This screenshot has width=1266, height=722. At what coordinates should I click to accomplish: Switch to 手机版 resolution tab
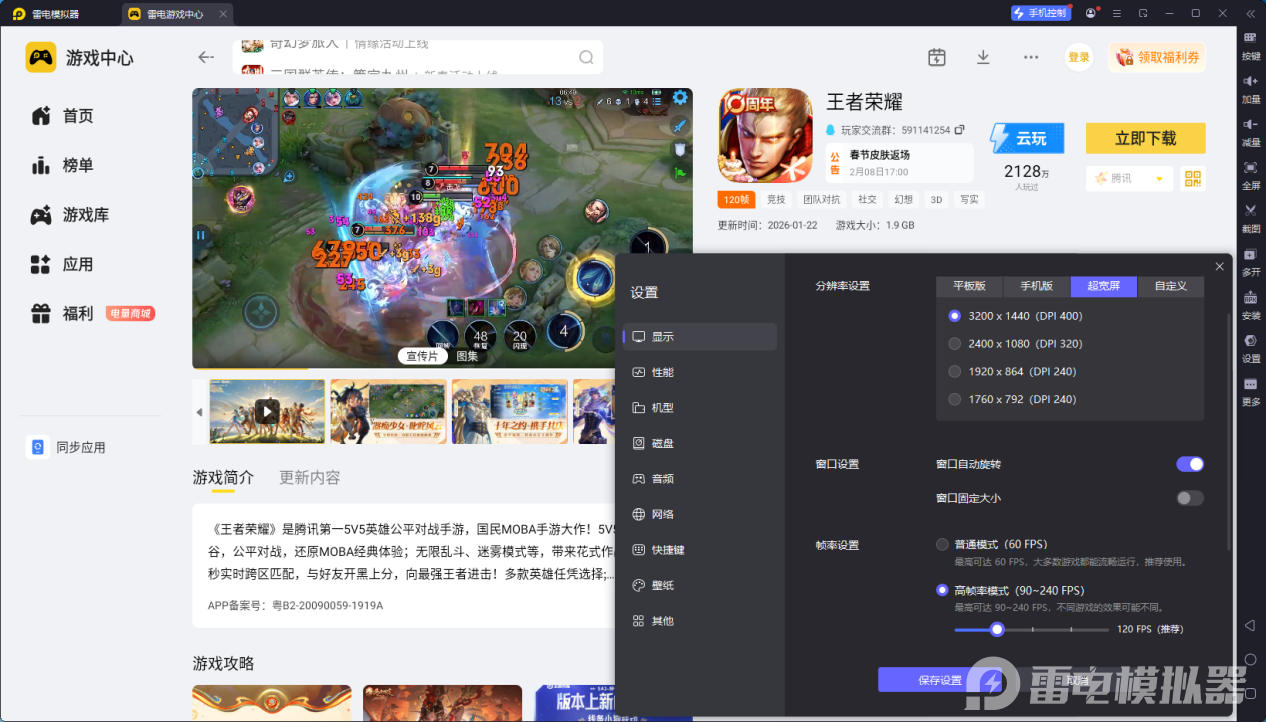pyautogui.click(x=1036, y=286)
